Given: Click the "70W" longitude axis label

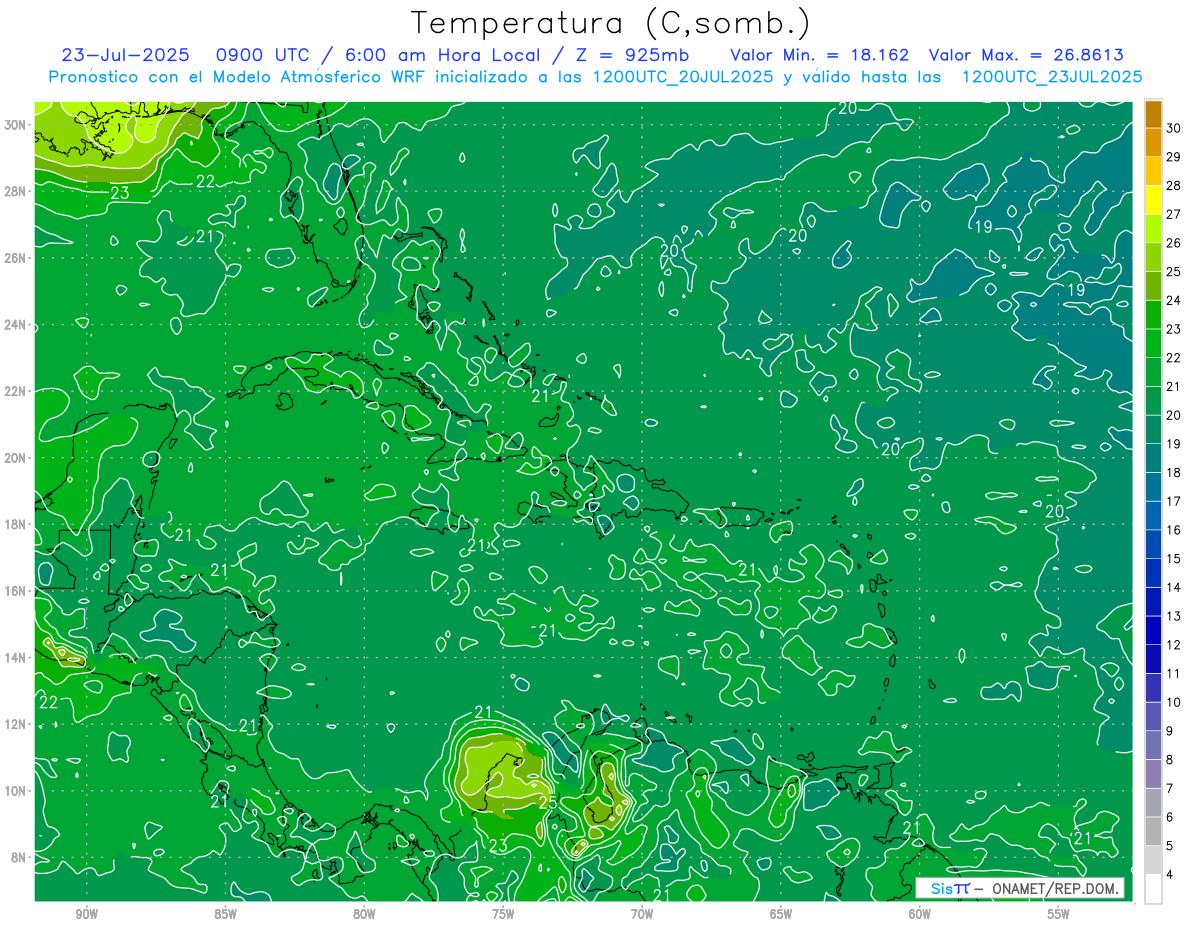Looking at the screenshot, I should 642,915.
